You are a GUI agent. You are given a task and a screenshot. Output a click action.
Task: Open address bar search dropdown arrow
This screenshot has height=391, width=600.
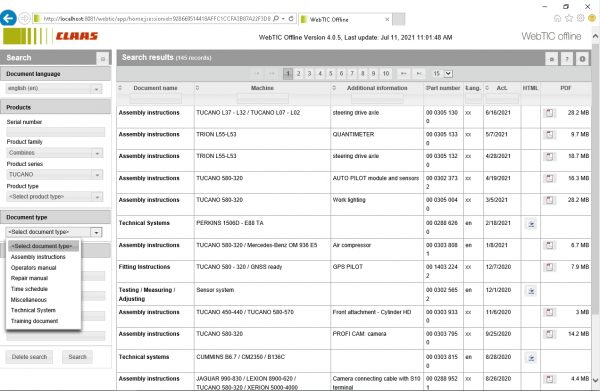(284, 18)
